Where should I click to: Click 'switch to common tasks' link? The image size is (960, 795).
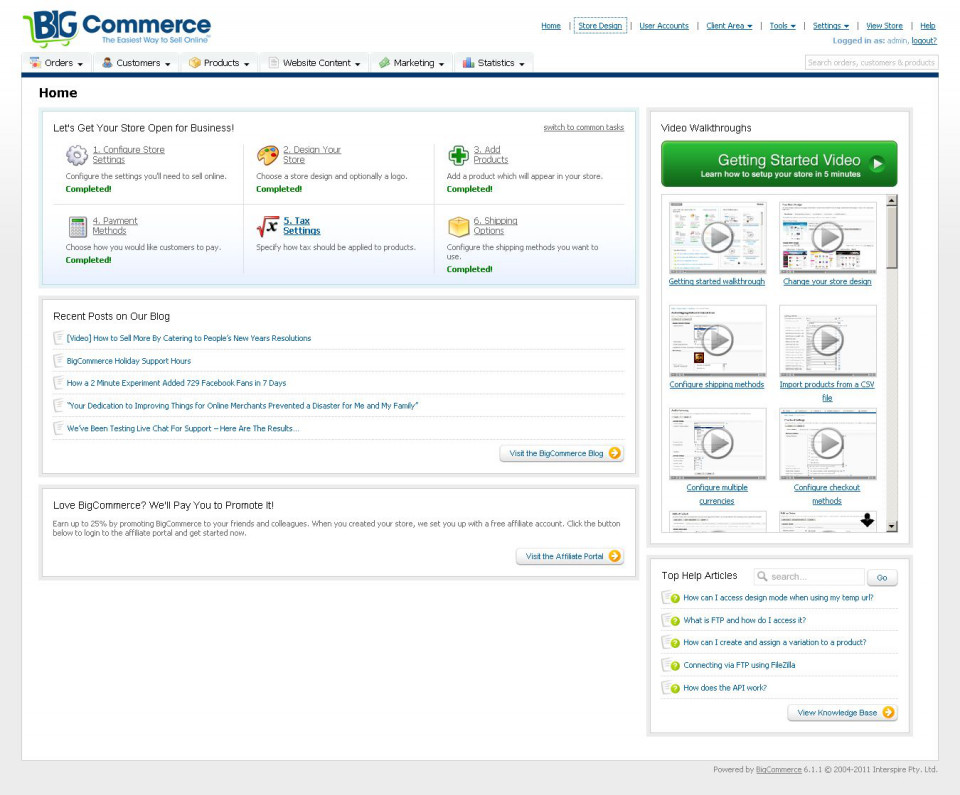[583, 127]
